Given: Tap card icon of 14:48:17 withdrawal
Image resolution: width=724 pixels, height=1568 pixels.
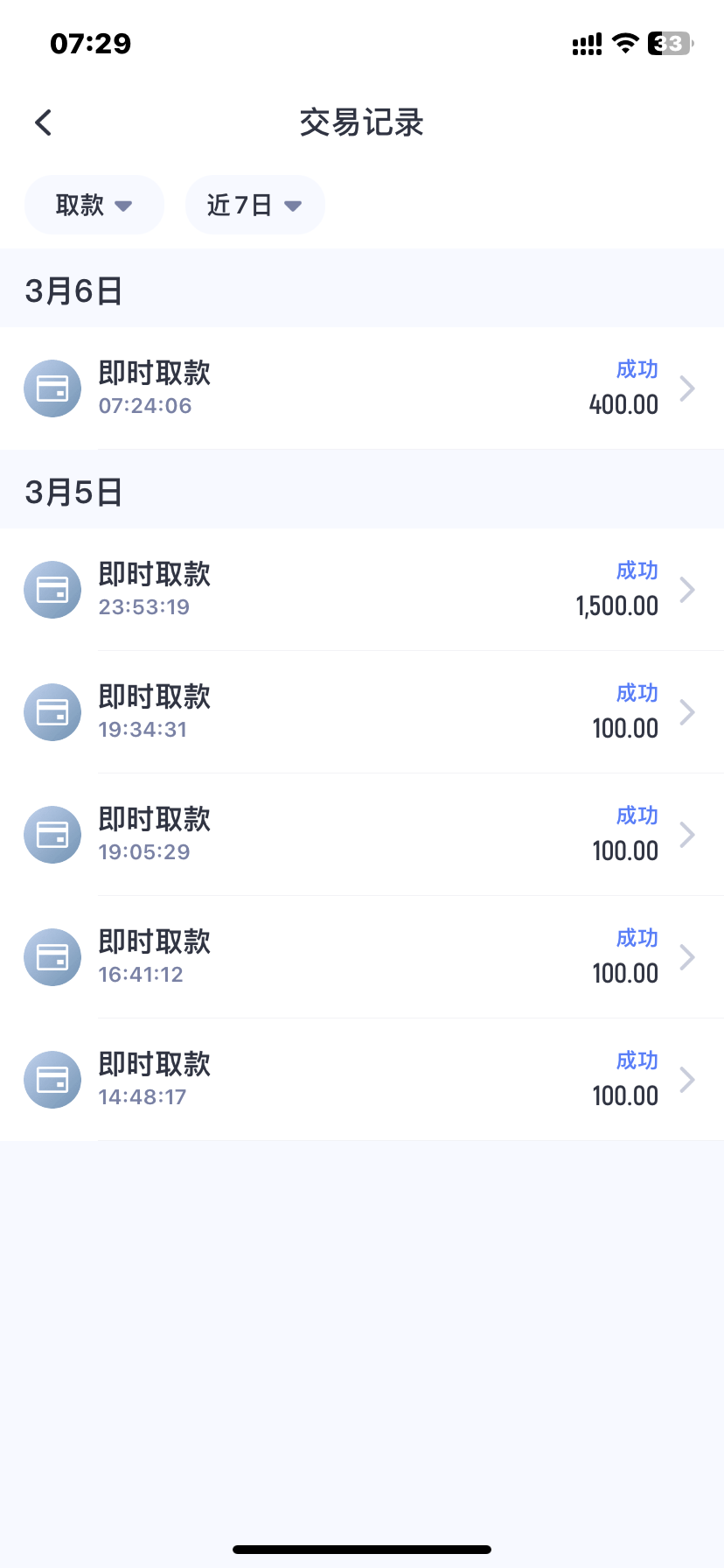Looking at the screenshot, I should tap(52, 1080).
